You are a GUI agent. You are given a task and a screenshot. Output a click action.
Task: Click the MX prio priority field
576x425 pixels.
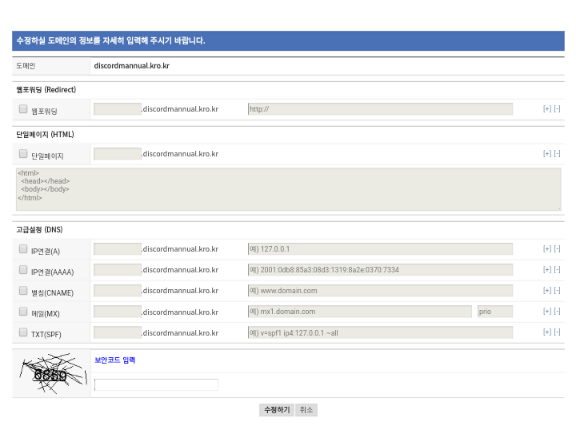(x=495, y=311)
